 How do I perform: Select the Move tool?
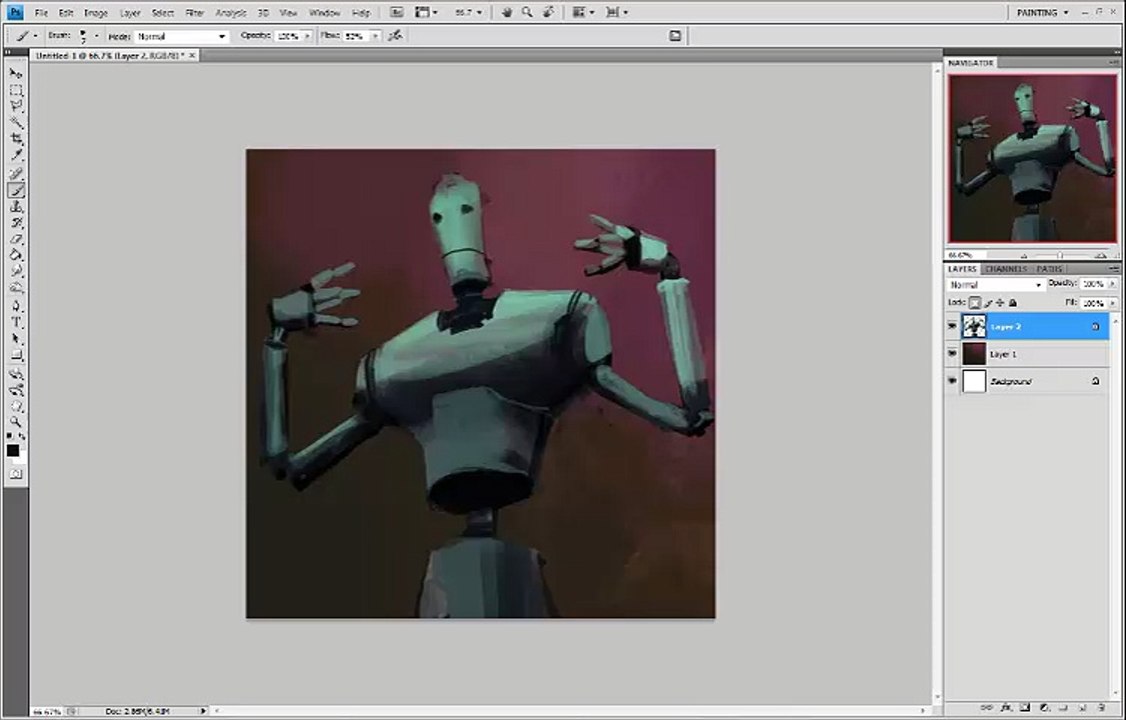pos(16,73)
